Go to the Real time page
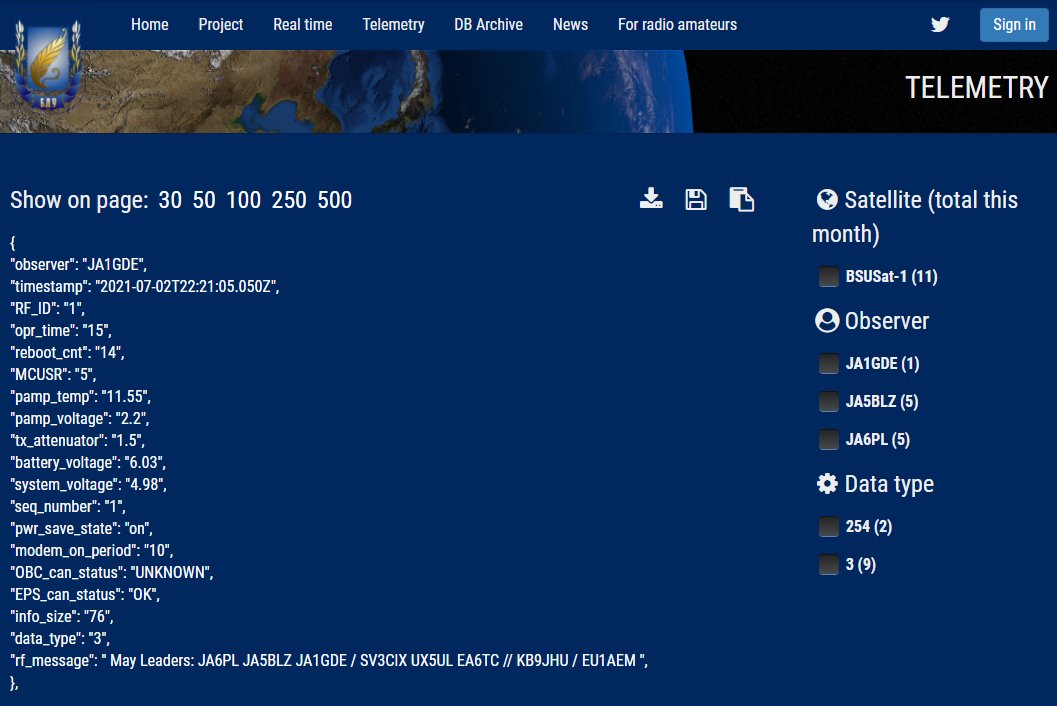 pyautogui.click(x=303, y=25)
